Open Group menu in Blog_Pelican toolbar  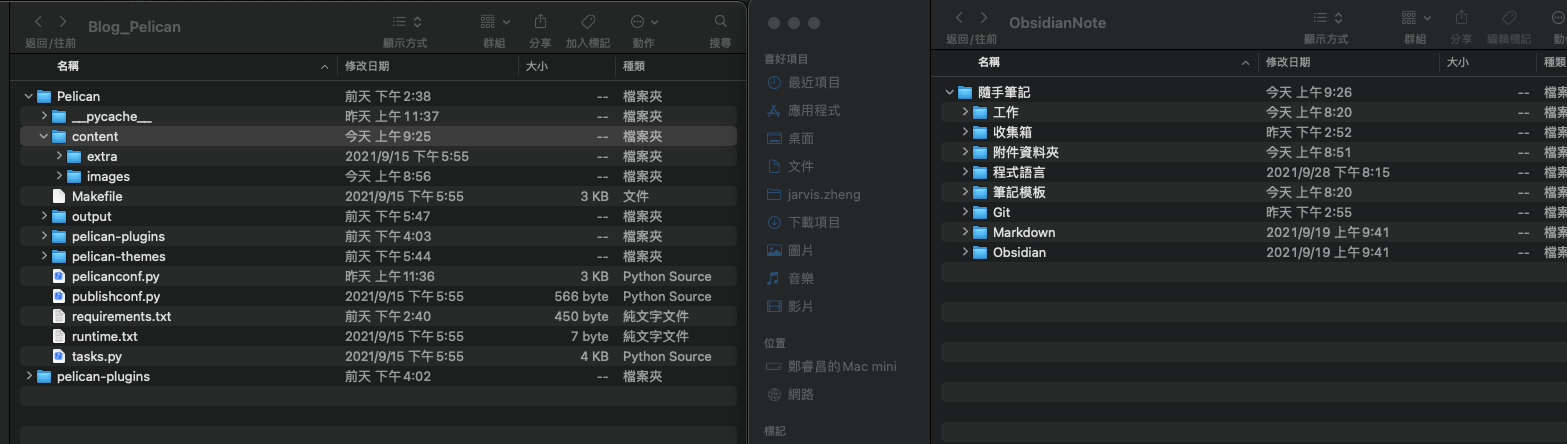(494, 21)
